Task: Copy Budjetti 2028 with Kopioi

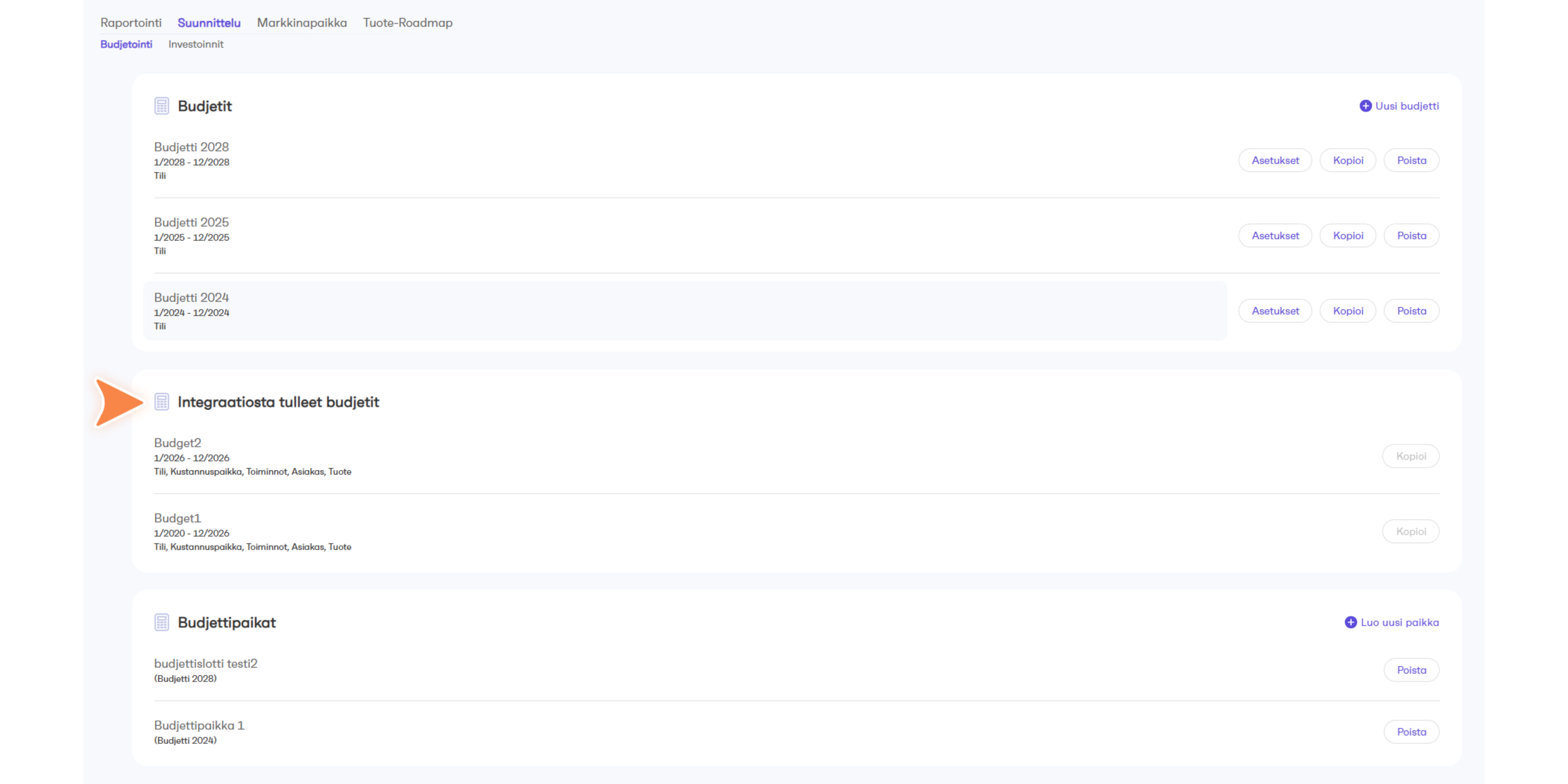Action: (x=1348, y=160)
